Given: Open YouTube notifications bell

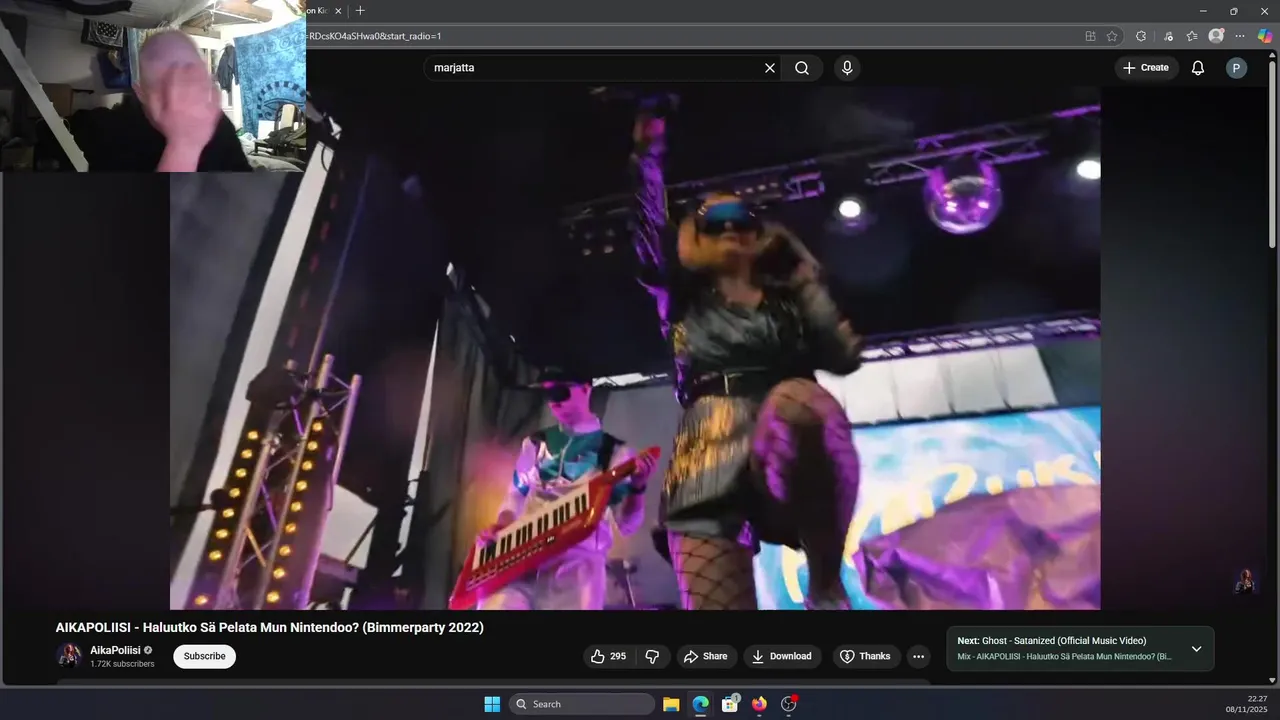Looking at the screenshot, I should click(x=1197, y=68).
